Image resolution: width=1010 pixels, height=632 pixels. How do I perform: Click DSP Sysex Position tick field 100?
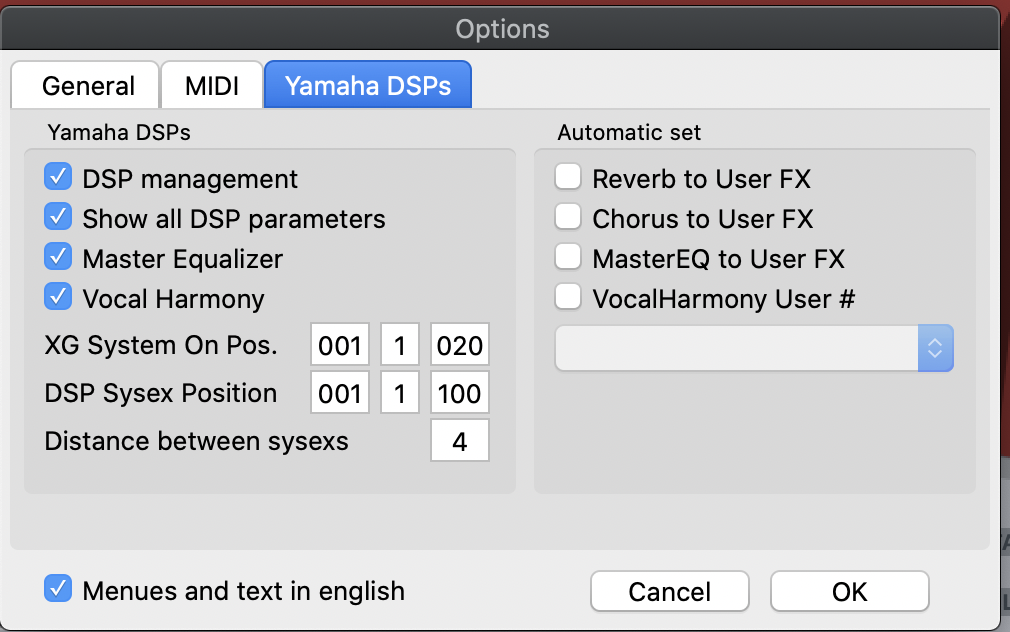[x=460, y=392]
